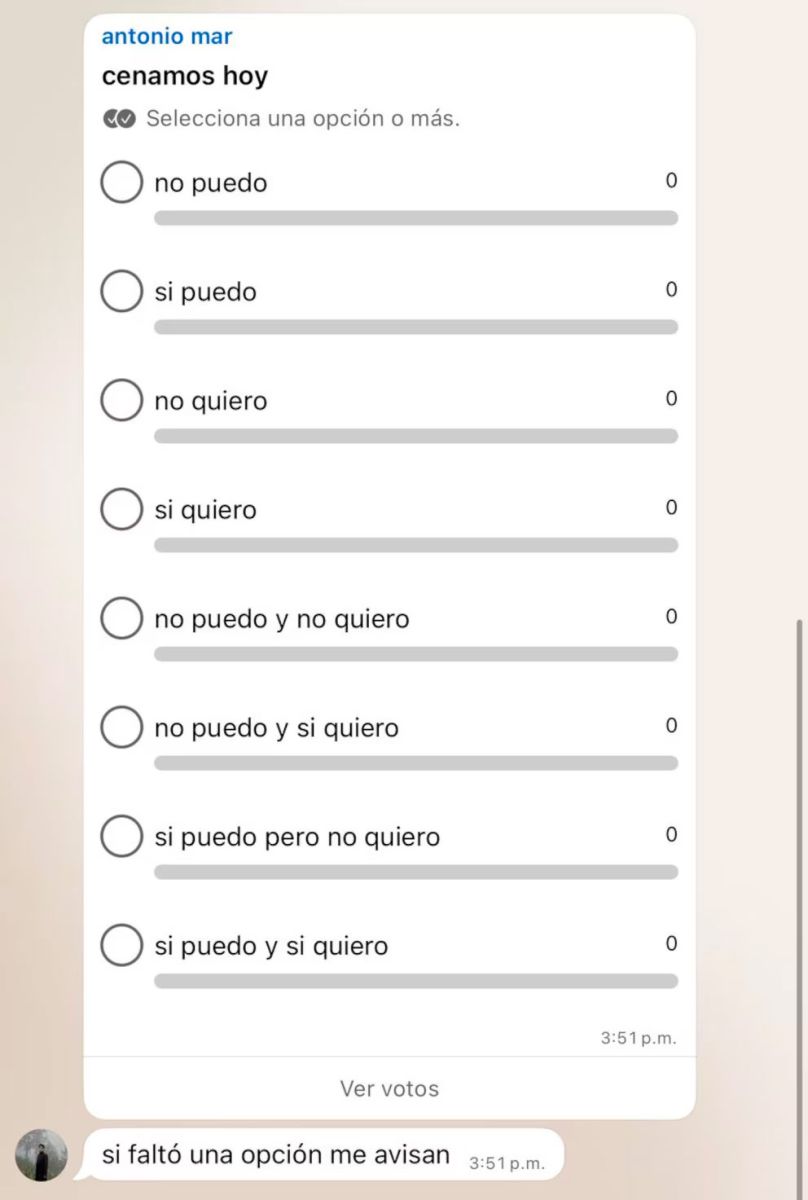Click the 'si puedo y si quiero' vote bar

point(415,981)
